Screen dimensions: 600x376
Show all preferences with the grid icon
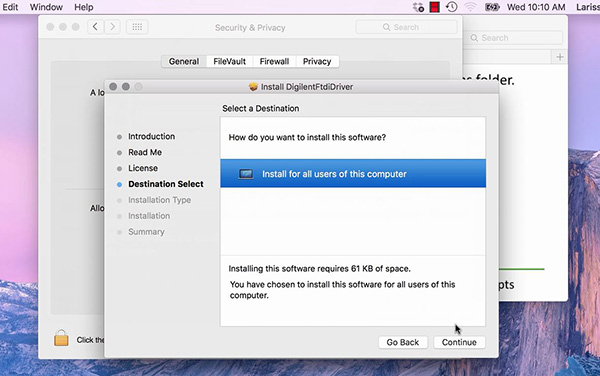(x=137, y=27)
